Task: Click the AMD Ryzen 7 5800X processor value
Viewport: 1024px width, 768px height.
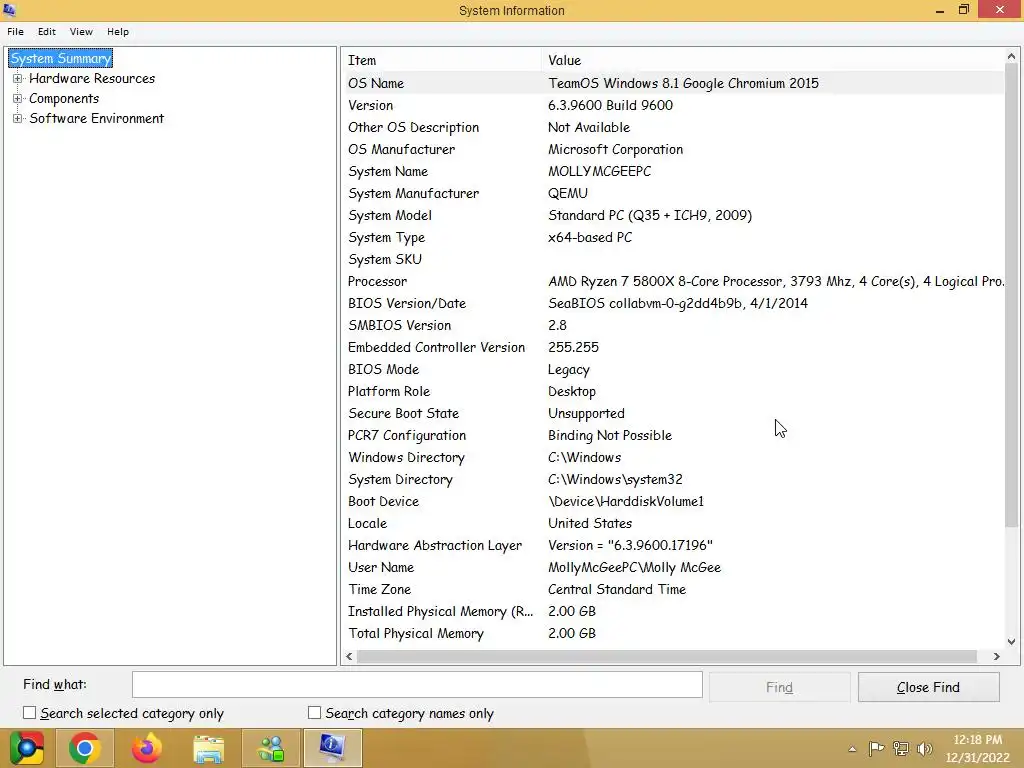Action: point(776,281)
